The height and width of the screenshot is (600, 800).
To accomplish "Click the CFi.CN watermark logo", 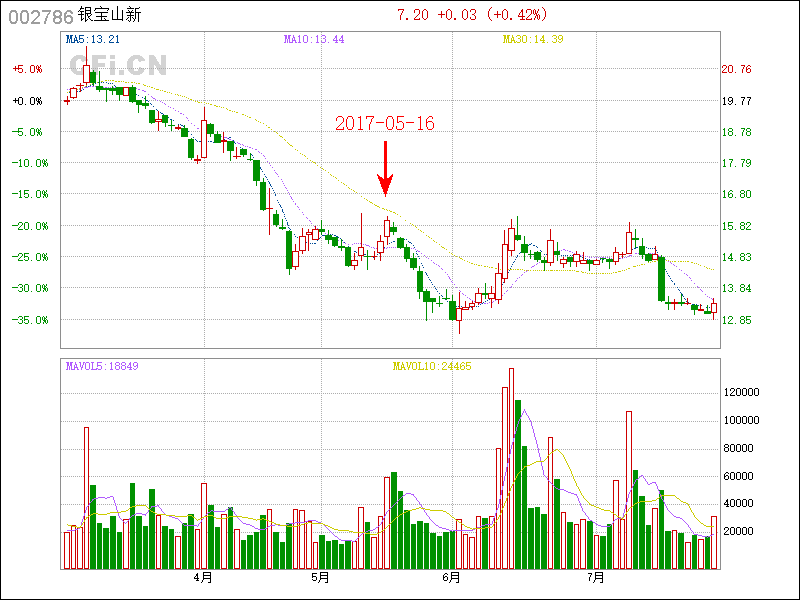I will point(118,65).
